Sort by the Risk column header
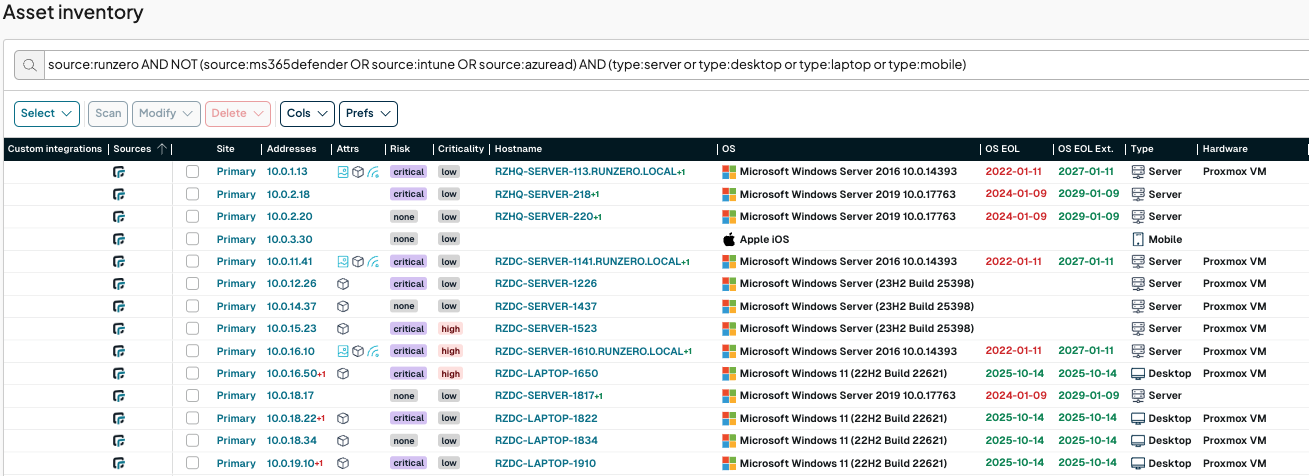Viewport: 1309px width, 476px height. coord(400,149)
